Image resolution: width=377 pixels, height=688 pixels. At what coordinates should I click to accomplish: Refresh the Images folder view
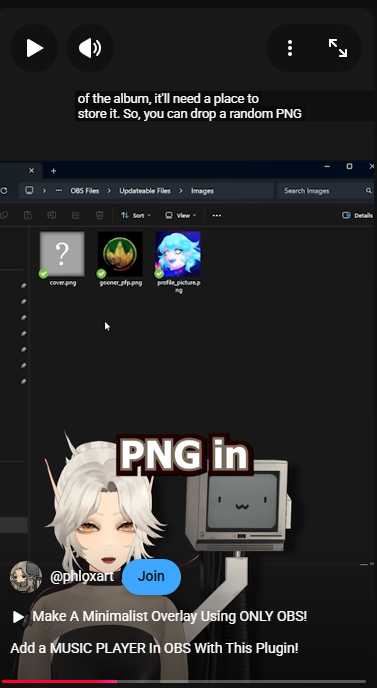coord(4,191)
